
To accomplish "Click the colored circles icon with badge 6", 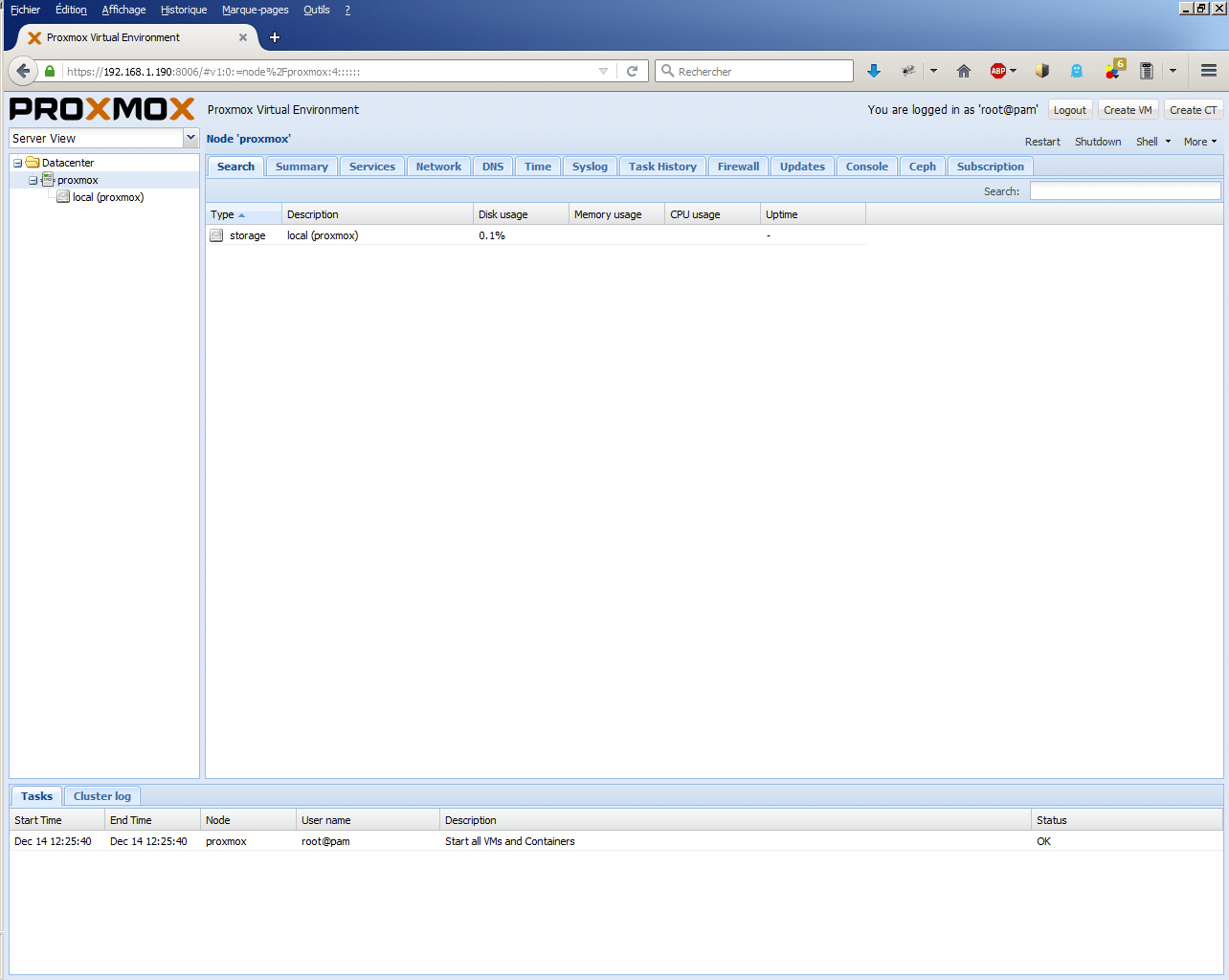I will [1113, 70].
